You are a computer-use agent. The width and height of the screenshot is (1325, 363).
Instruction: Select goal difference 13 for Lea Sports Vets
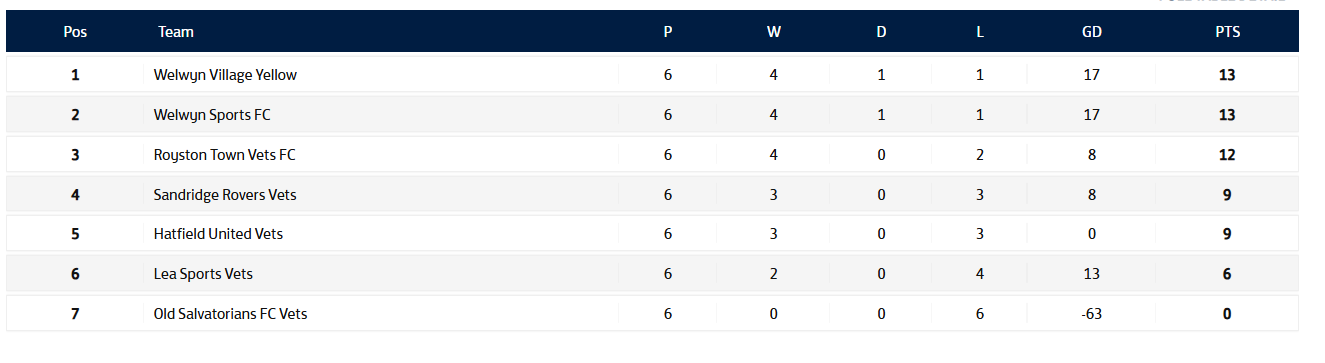[1091, 274]
